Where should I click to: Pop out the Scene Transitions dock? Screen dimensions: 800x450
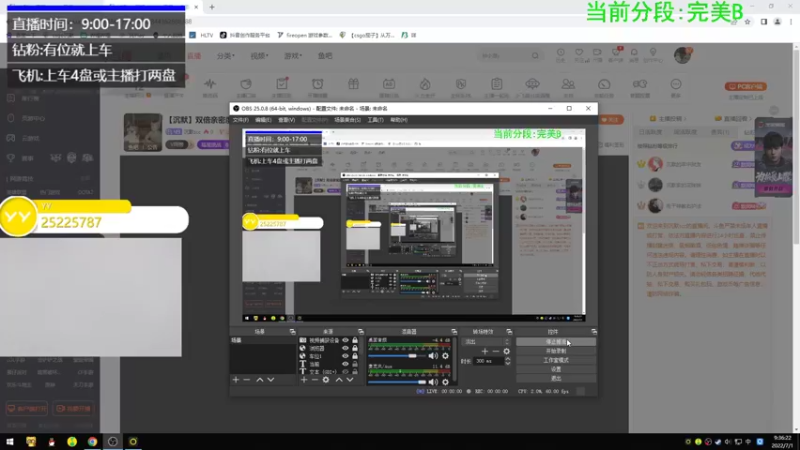click(509, 332)
